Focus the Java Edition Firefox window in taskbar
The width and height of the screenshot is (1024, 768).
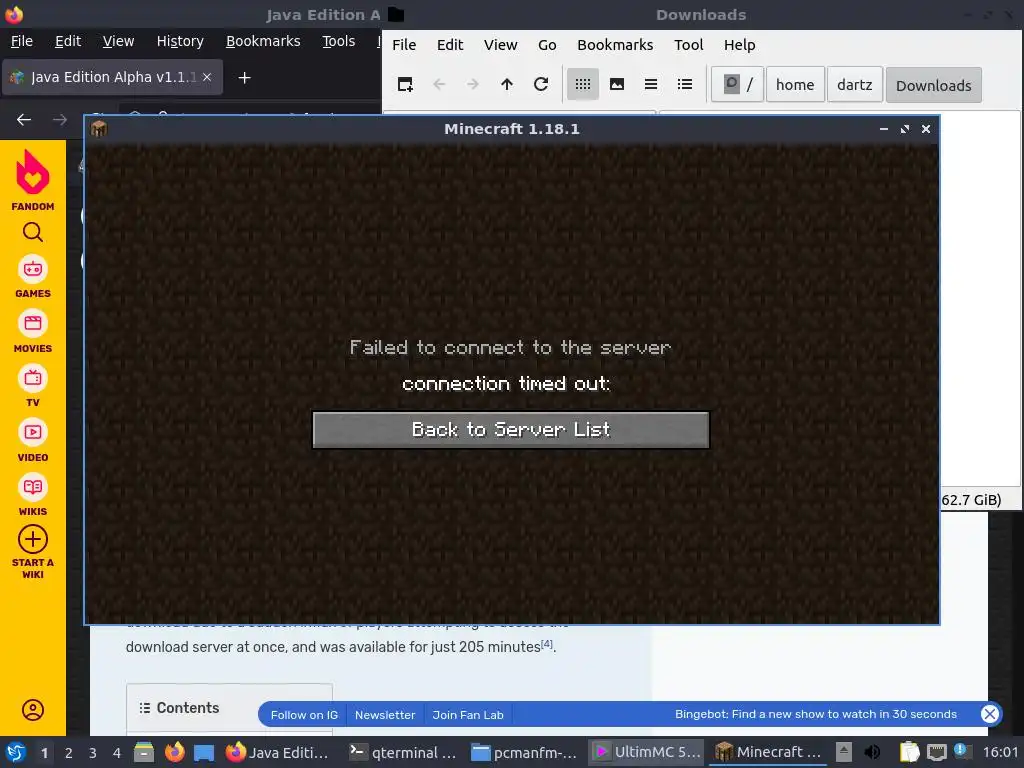(278, 752)
